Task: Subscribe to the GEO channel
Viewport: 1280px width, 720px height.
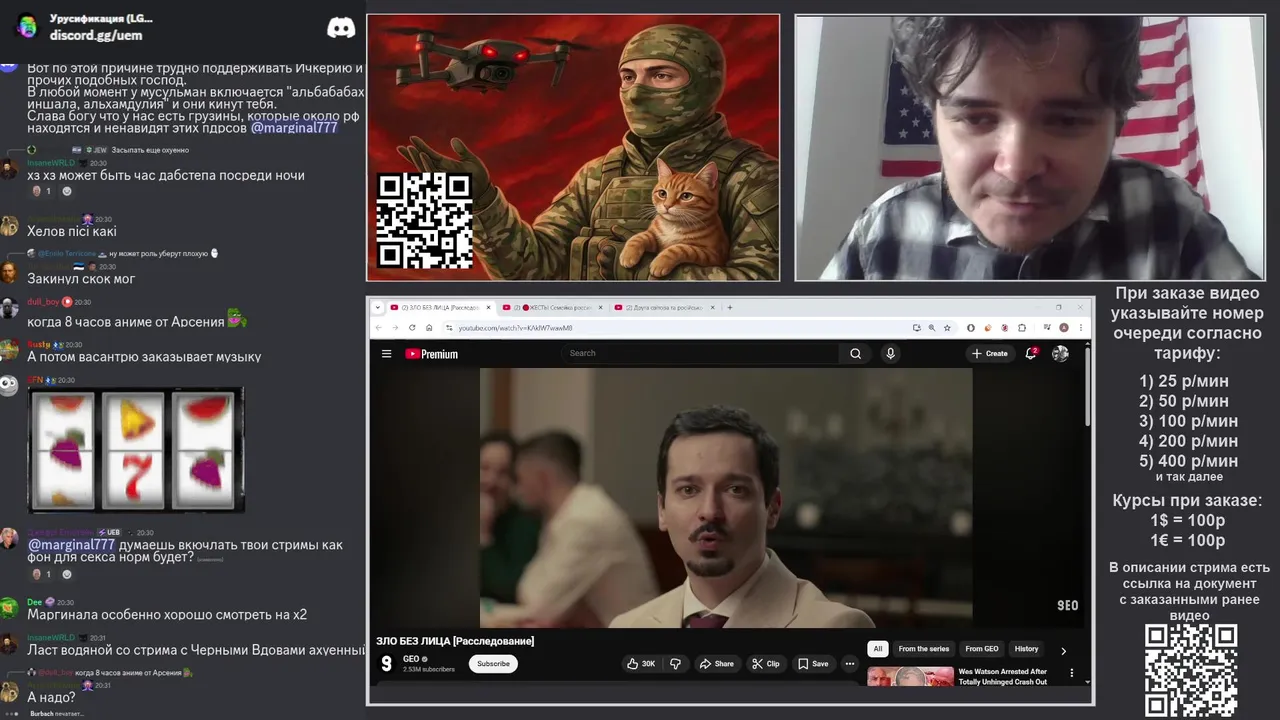Action: coord(493,664)
